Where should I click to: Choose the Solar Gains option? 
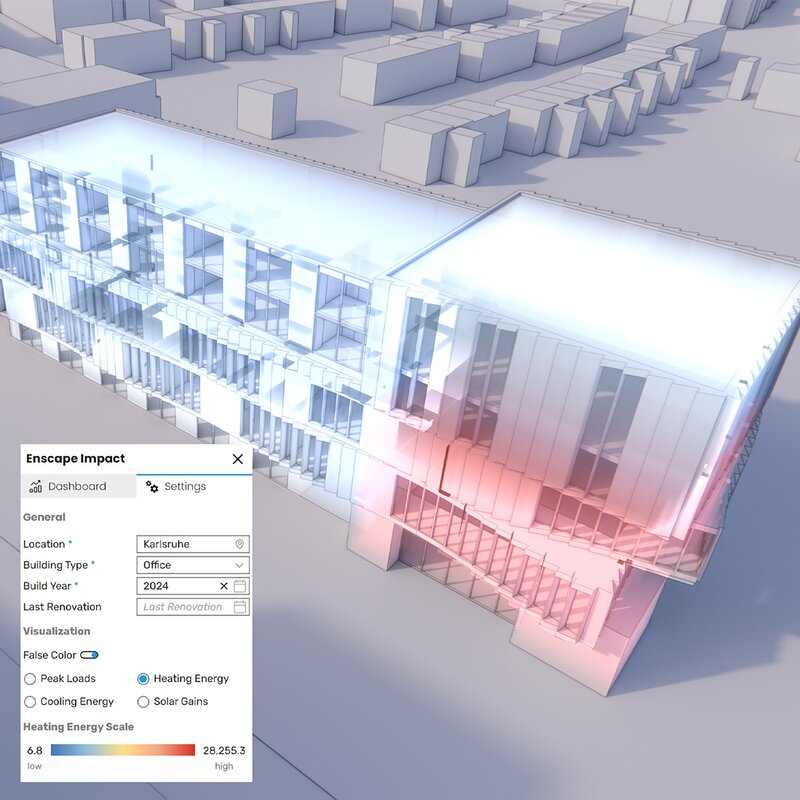coord(143,702)
